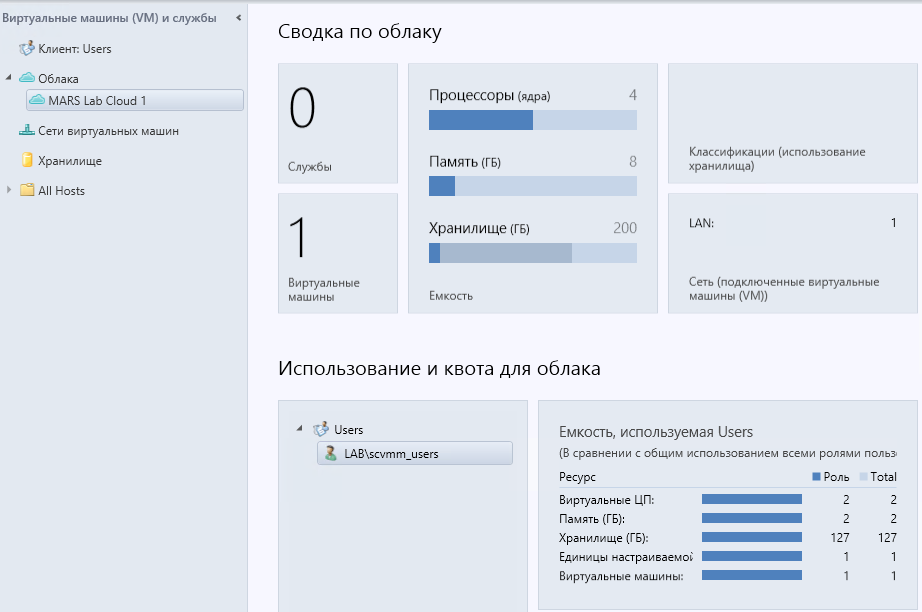The width and height of the screenshot is (922, 612).
Task: Select LAB\scvmm_users in quota tree
Action: tap(392, 453)
